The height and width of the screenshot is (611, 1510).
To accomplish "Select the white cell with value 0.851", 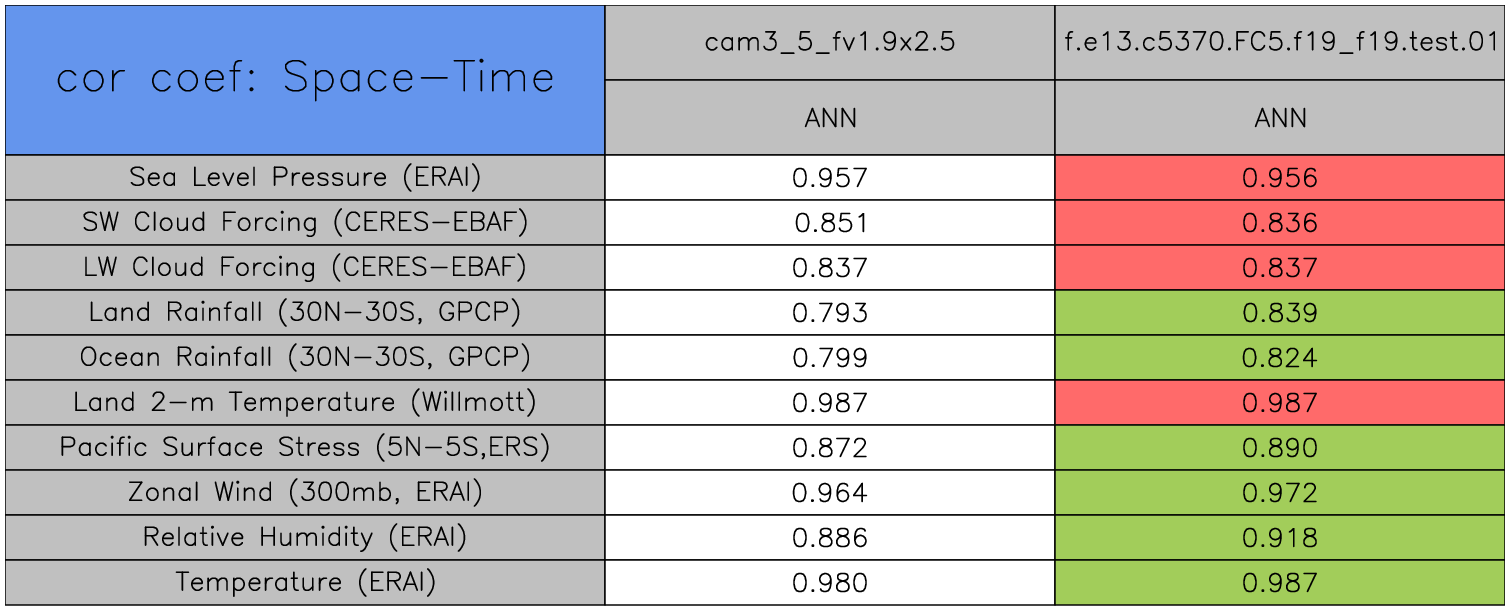I will pyautogui.click(x=829, y=223).
